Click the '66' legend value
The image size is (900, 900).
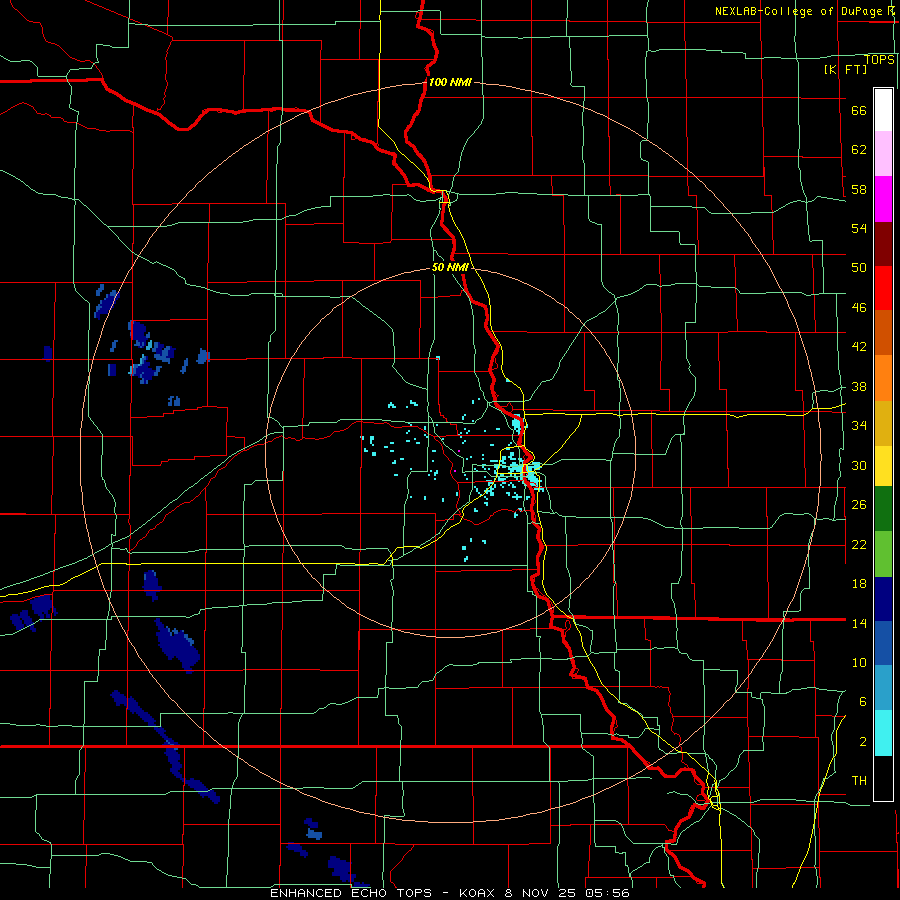coord(859,110)
